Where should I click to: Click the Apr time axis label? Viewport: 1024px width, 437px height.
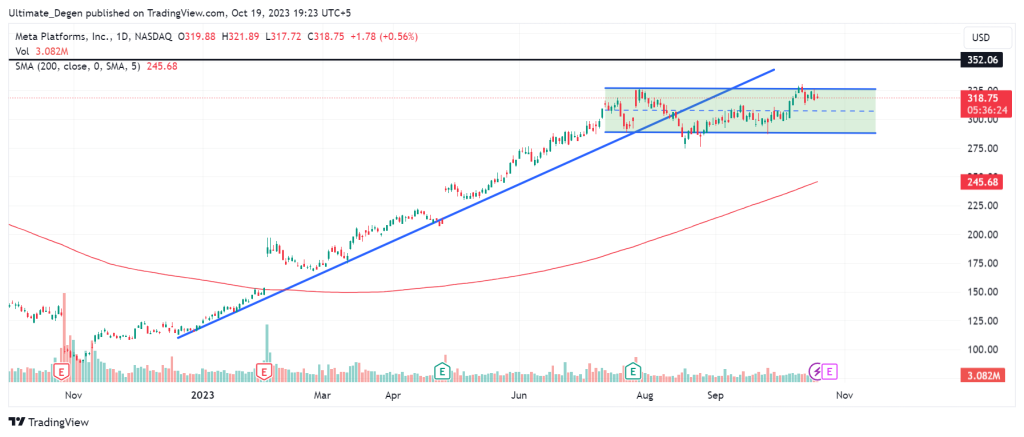click(x=392, y=395)
